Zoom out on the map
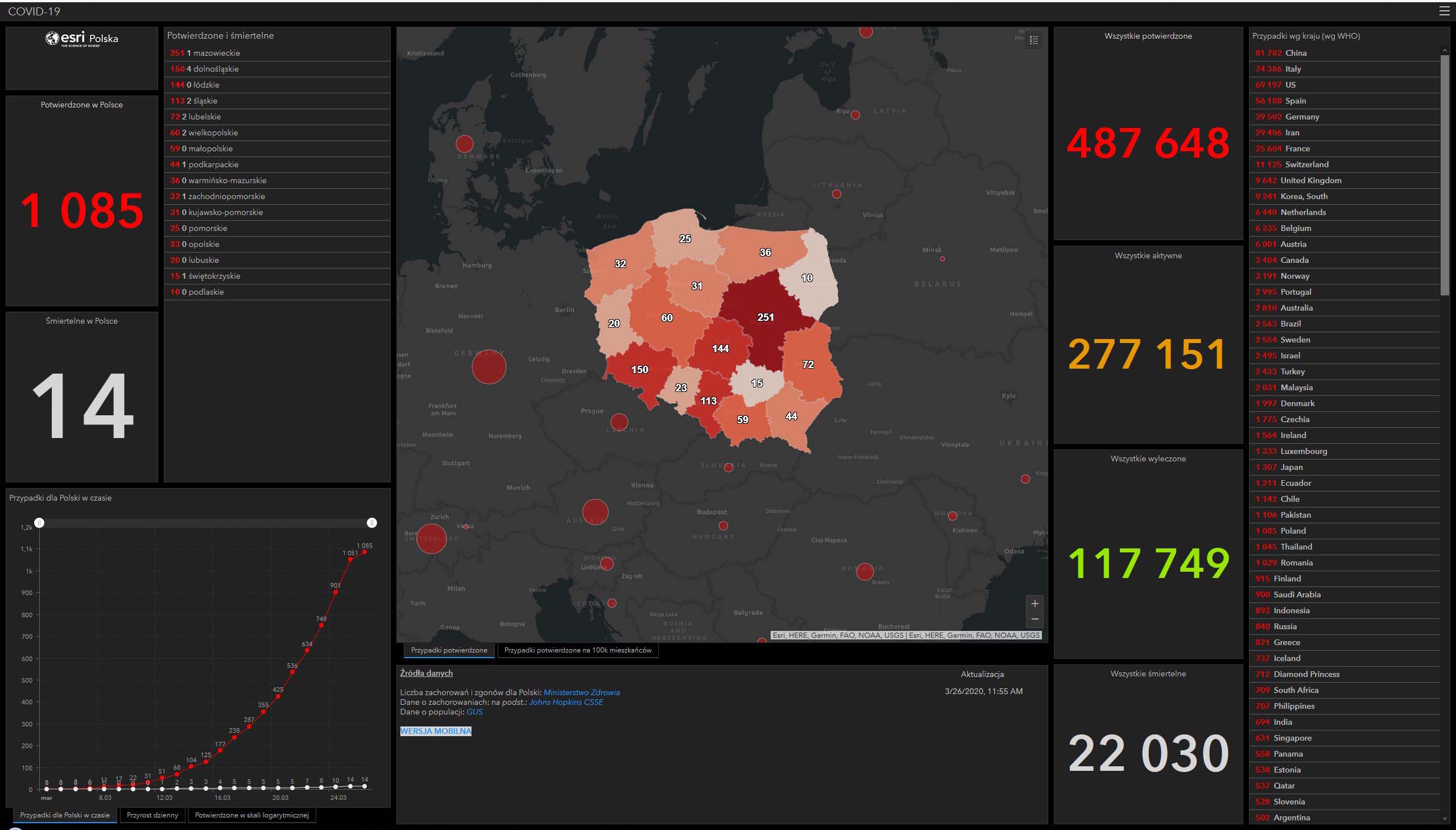The width and height of the screenshot is (1456, 830). coord(1035,618)
